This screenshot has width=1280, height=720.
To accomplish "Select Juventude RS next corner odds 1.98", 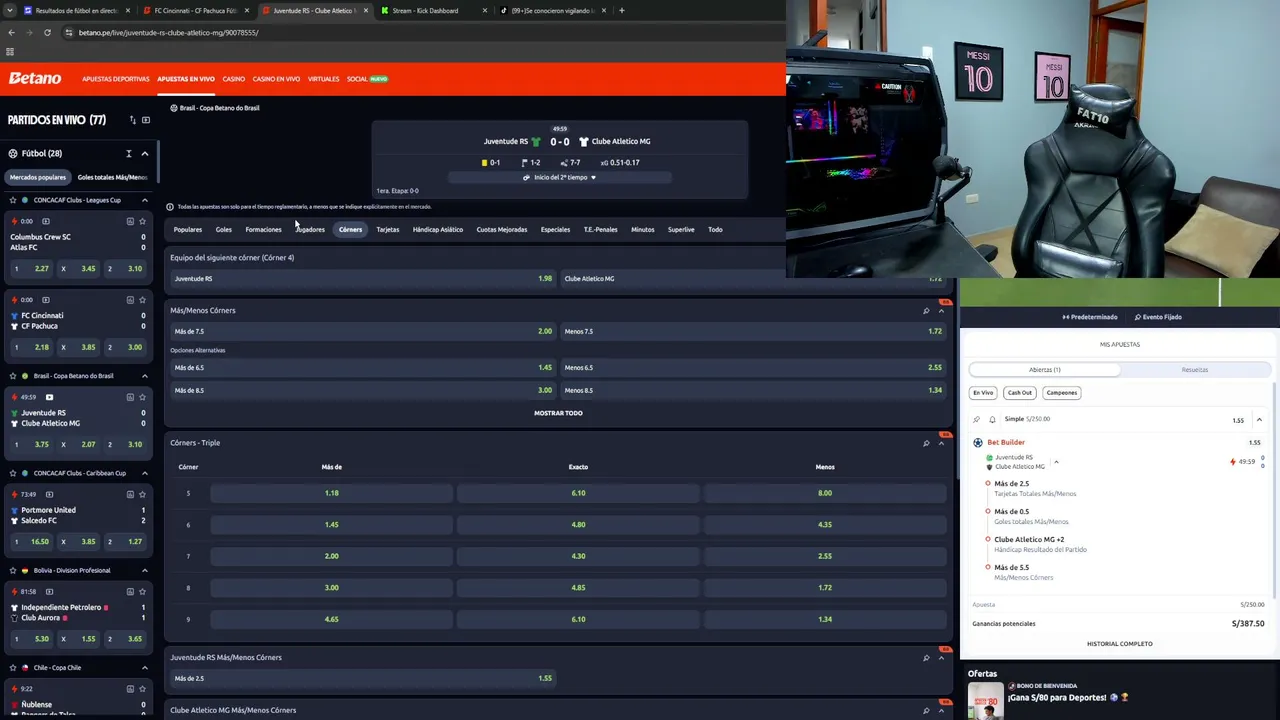I will pyautogui.click(x=362, y=279).
